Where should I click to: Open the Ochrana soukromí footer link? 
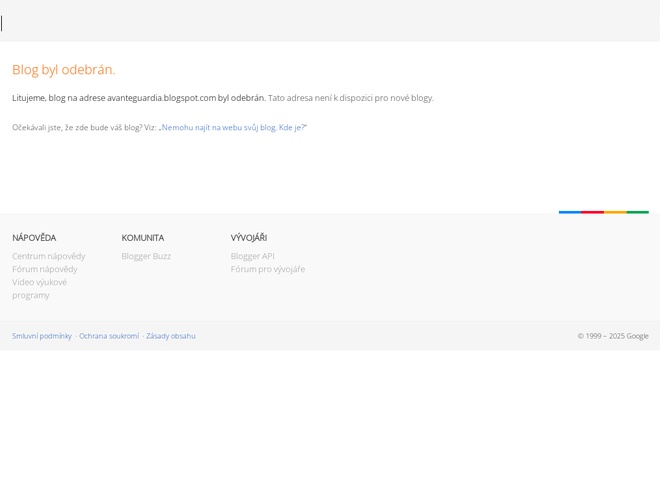(x=109, y=336)
